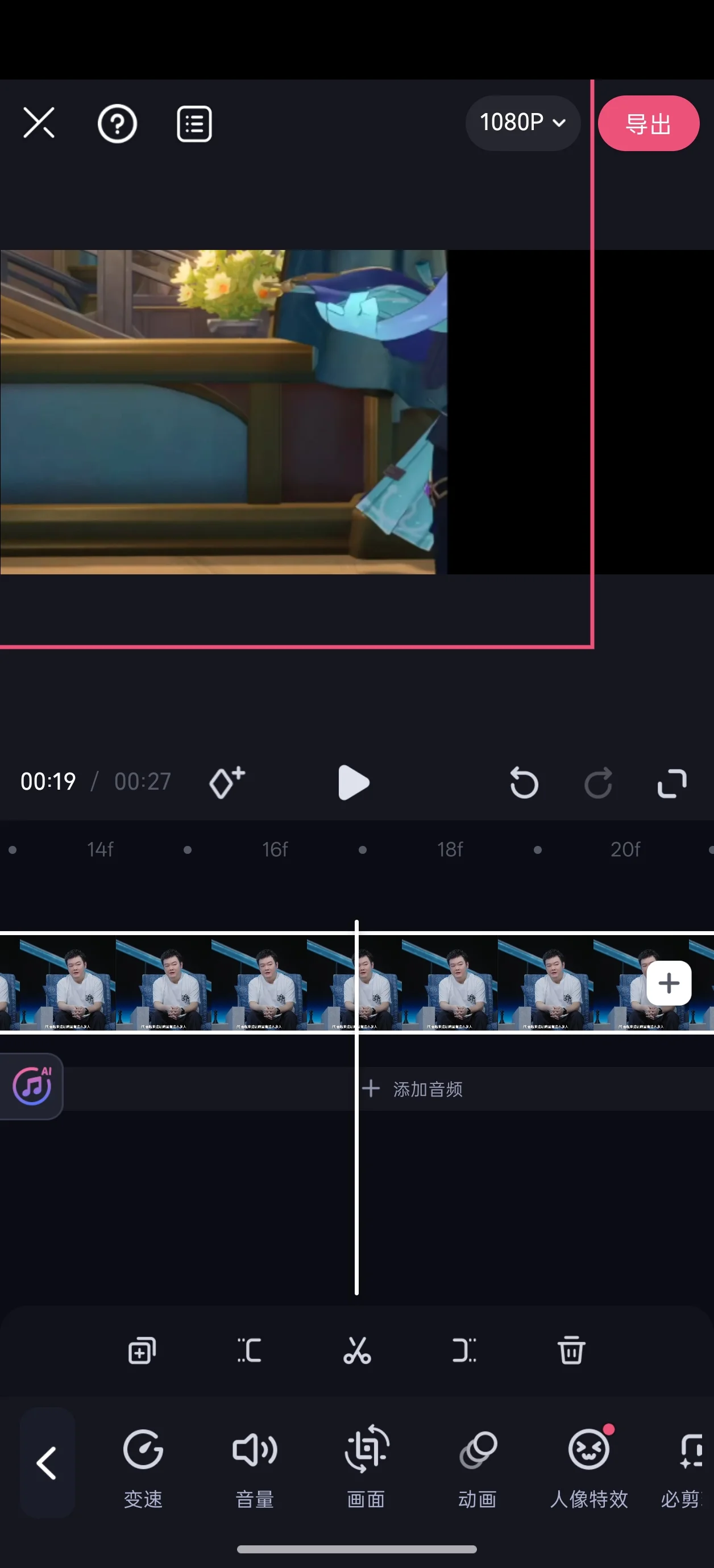Screen dimensions: 714x1568
Task: Tap 添加音频 to add audio
Action: (x=413, y=1089)
